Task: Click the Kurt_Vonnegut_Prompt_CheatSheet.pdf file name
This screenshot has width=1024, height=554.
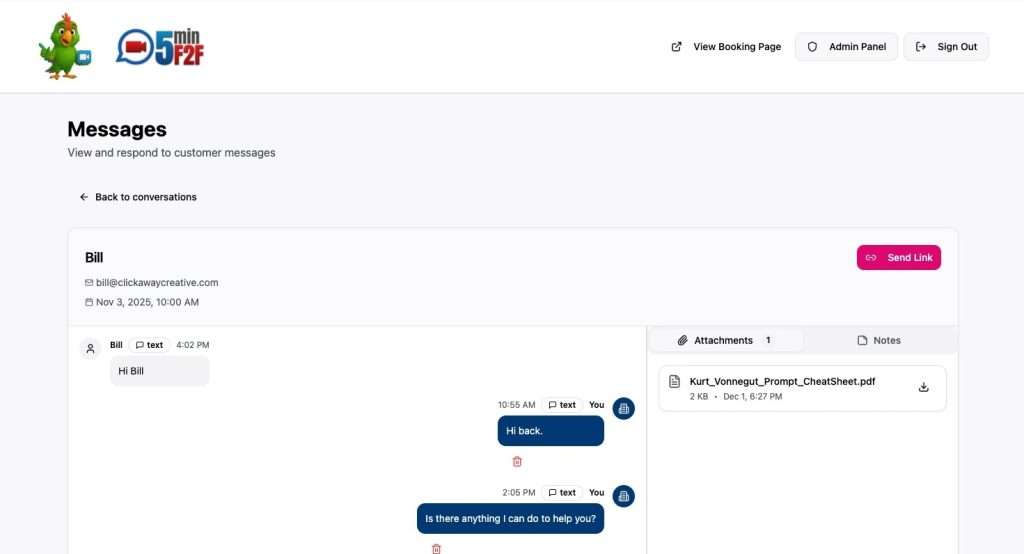Action: coord(782,382)
